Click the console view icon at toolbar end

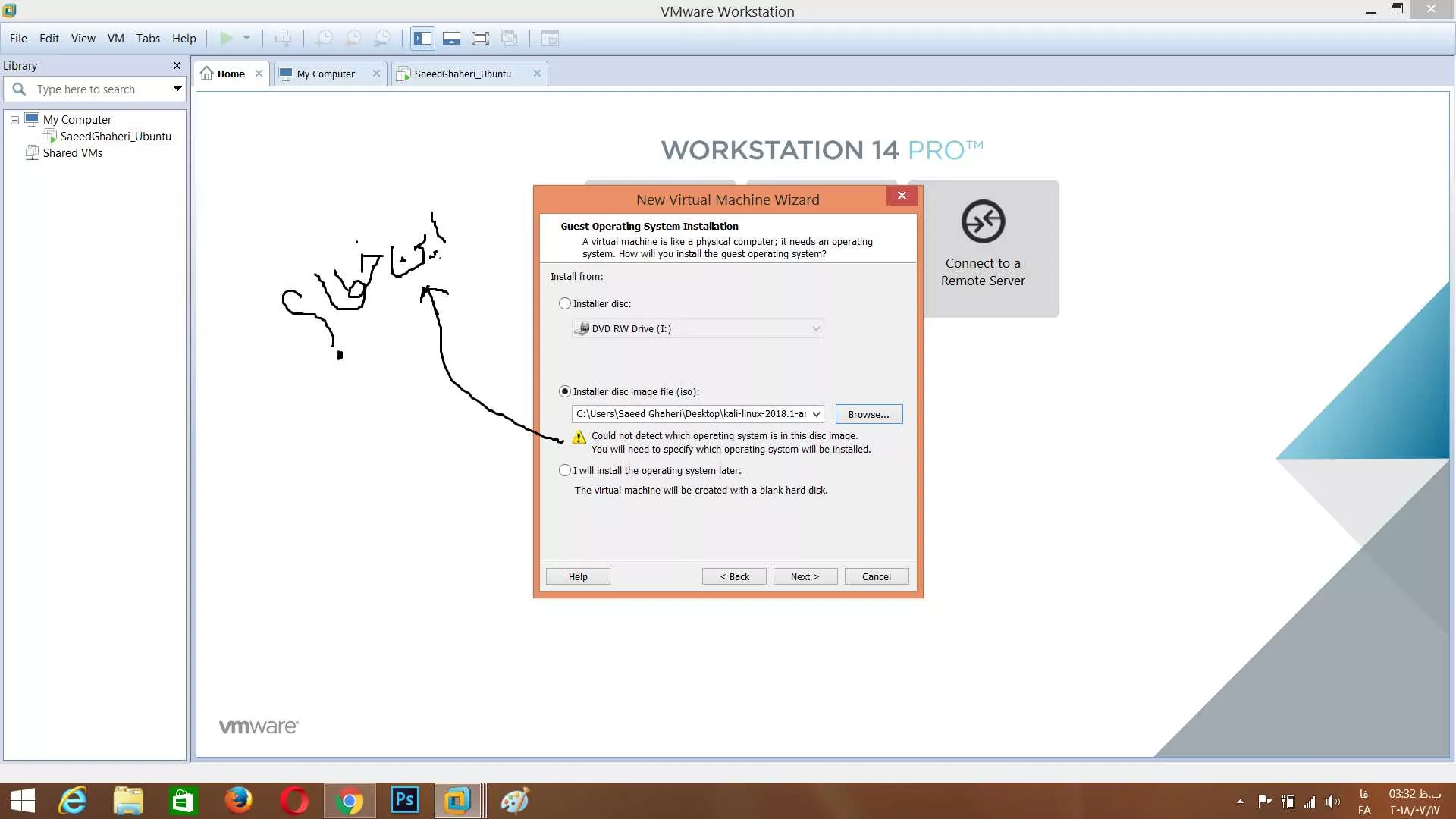coord(550,38)
